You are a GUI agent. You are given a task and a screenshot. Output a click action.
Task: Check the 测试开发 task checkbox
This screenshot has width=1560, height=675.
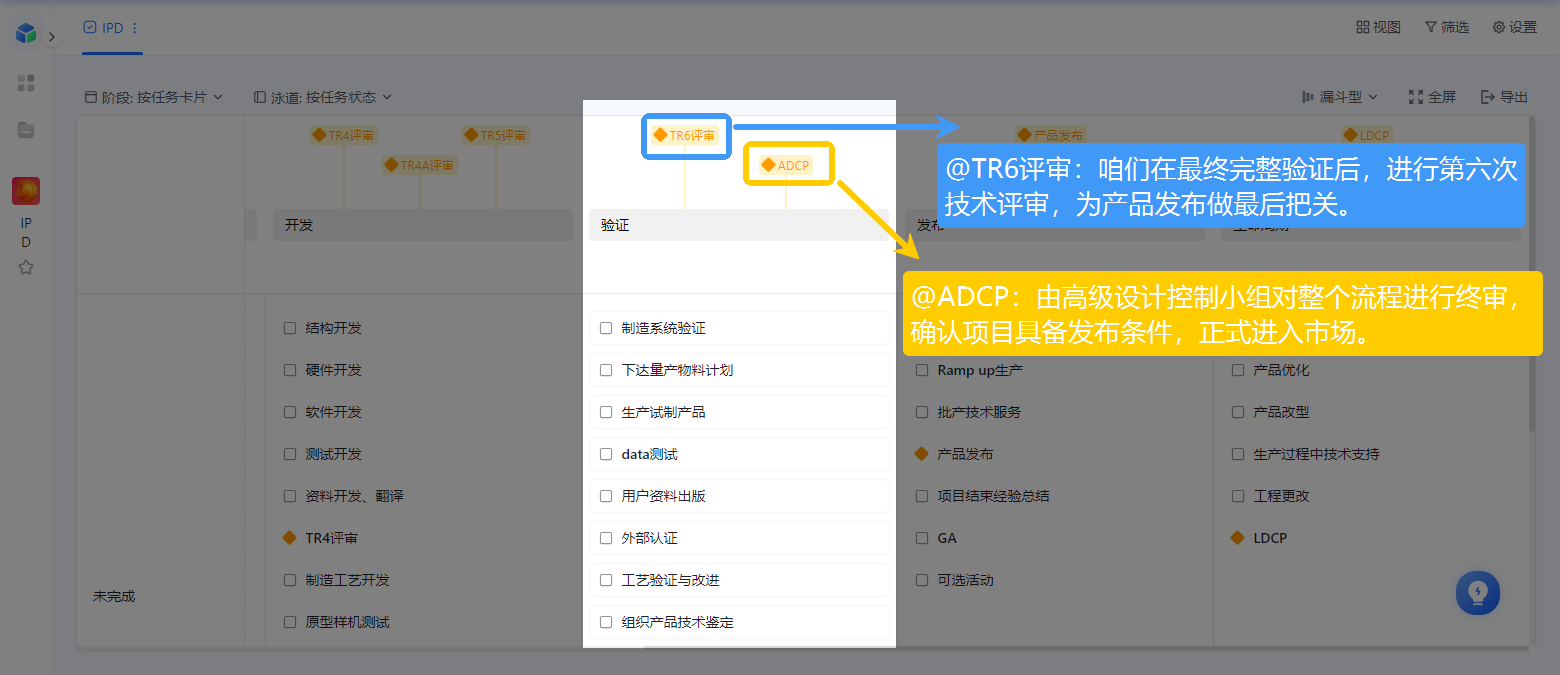(x=290, y=454)
